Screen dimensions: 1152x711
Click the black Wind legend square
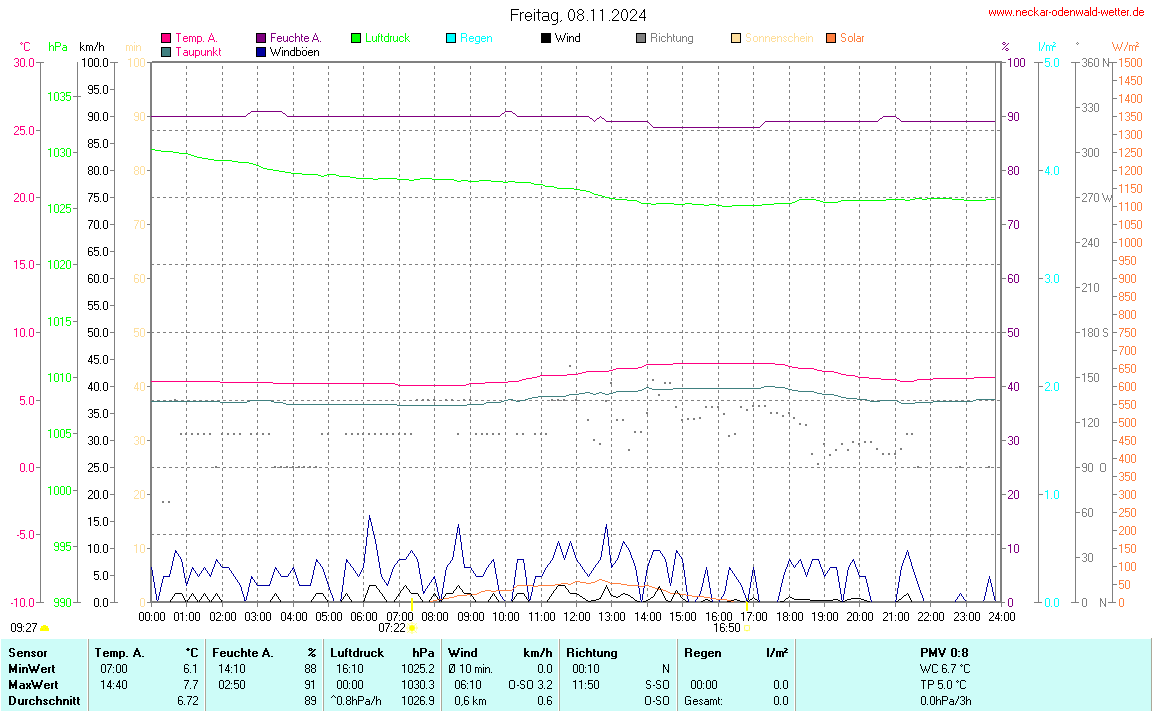tap(546, 38)
